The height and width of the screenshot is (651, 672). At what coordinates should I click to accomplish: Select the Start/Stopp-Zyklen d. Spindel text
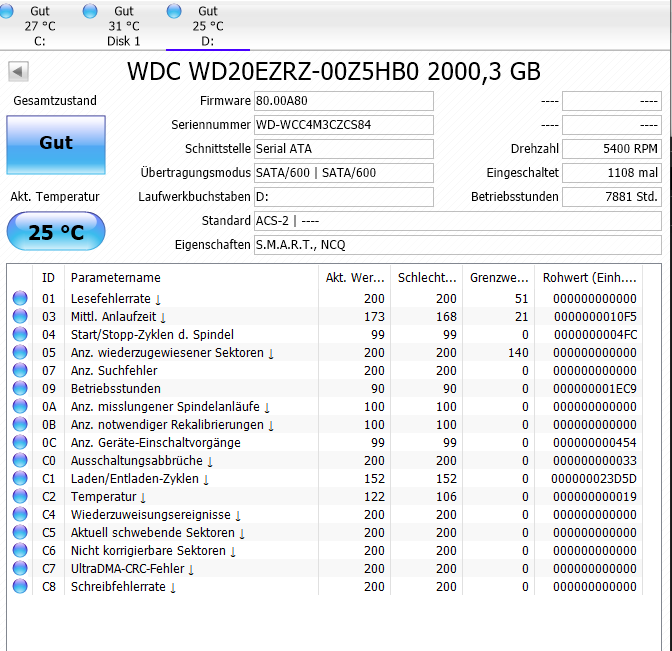152,334
